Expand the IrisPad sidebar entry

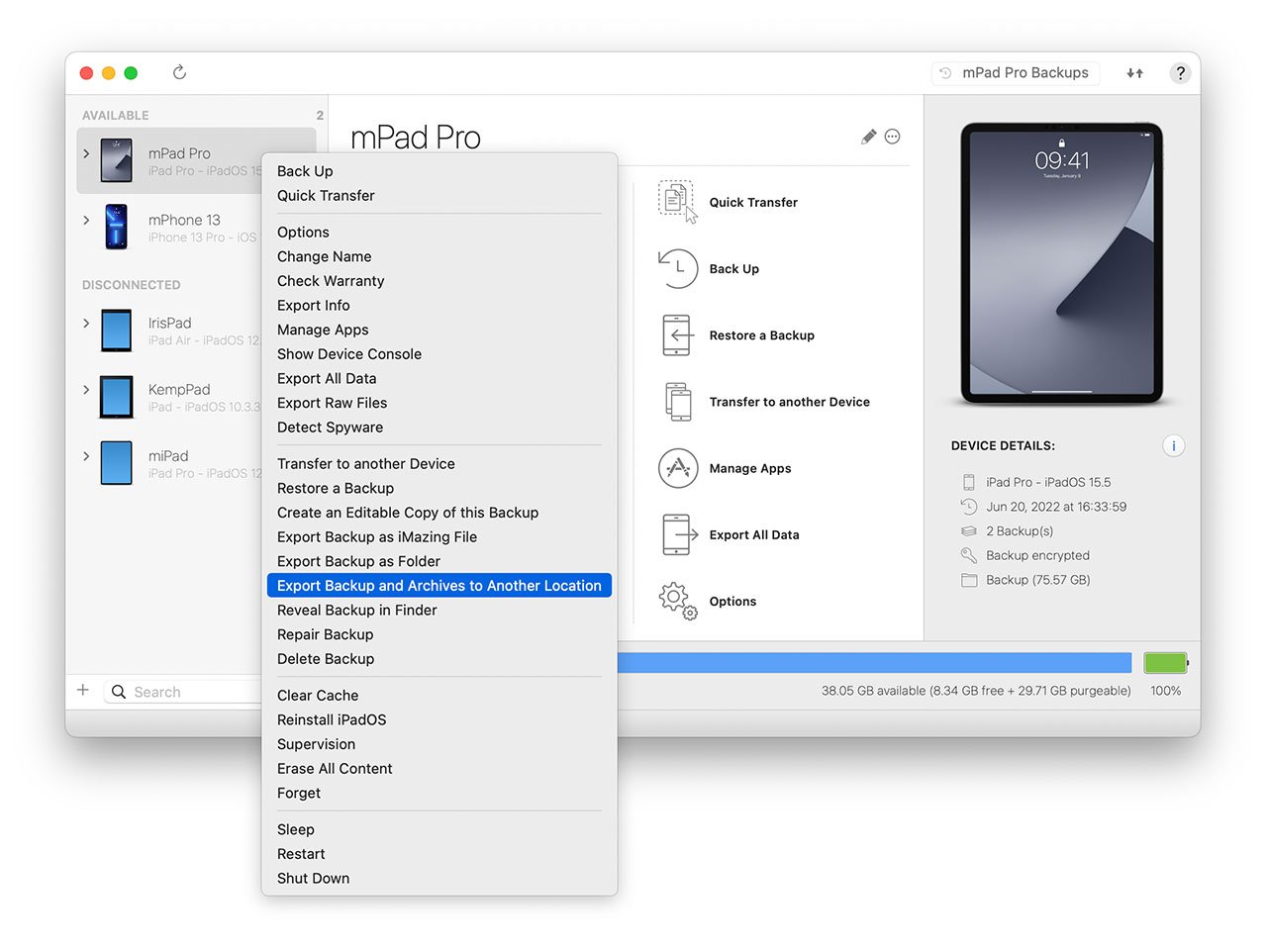[x=86, y=323]
